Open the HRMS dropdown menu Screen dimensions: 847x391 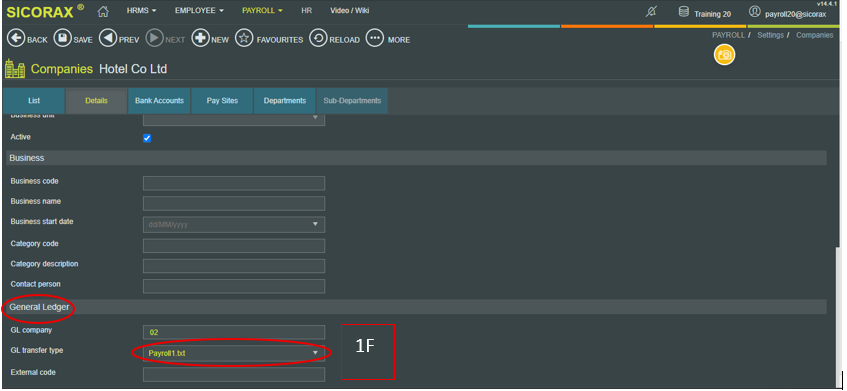click(x=142, y=11)
